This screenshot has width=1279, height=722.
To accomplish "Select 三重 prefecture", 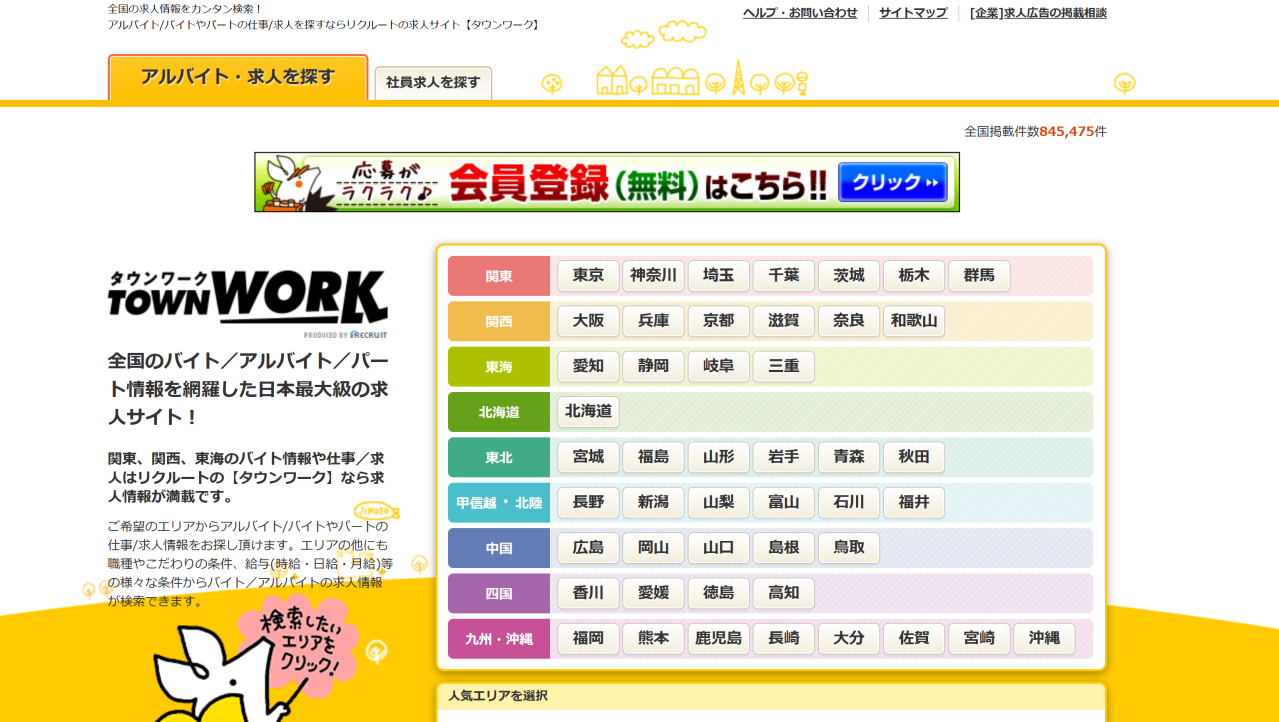I will click(783, 366).
